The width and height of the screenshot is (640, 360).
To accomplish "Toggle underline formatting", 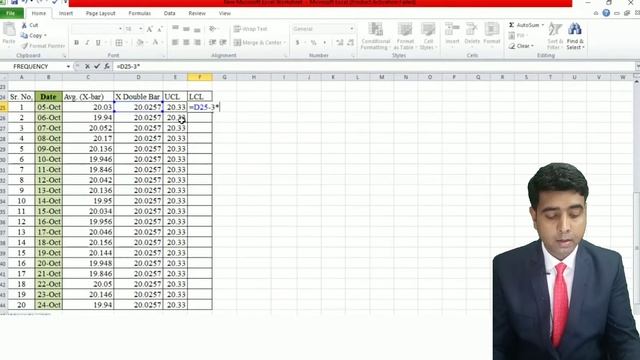I will [98, 42].
